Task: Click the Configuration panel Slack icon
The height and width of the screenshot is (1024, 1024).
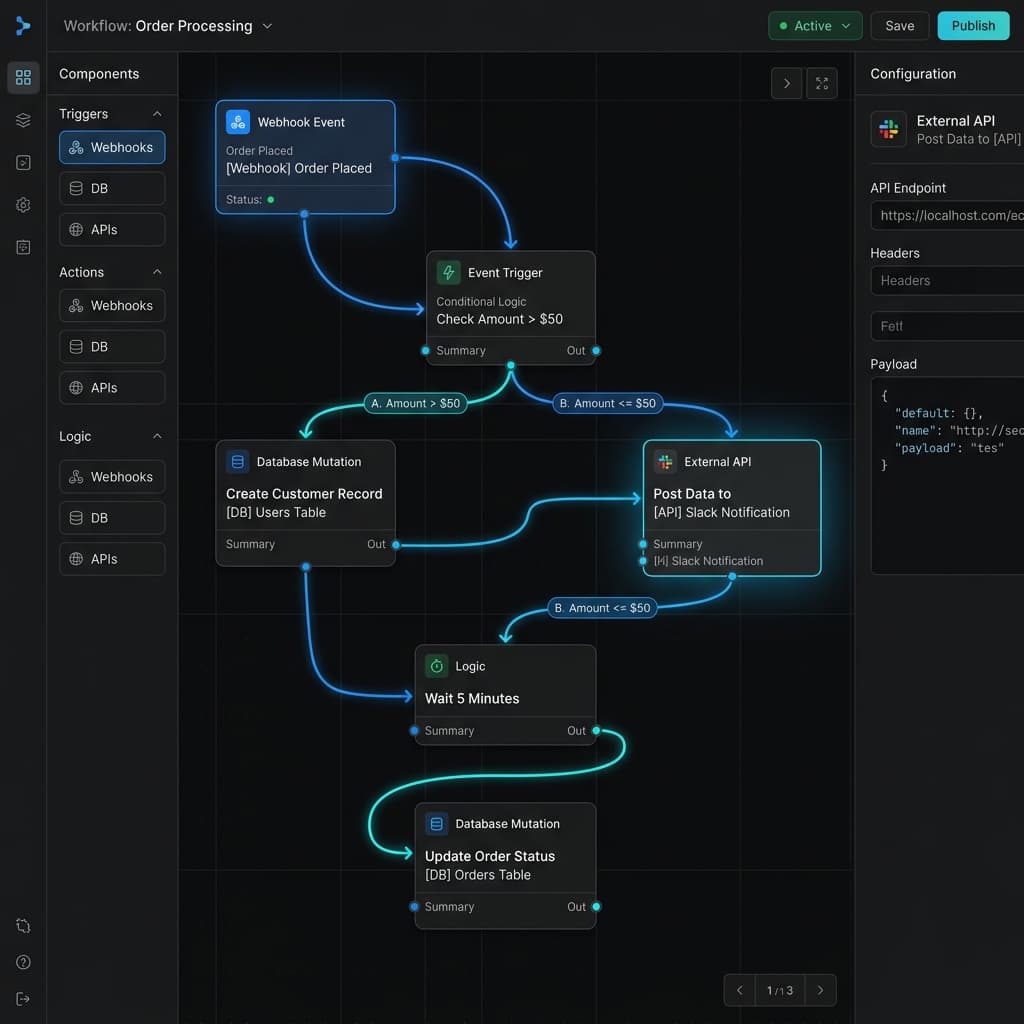Action: [x=889, y=129]
